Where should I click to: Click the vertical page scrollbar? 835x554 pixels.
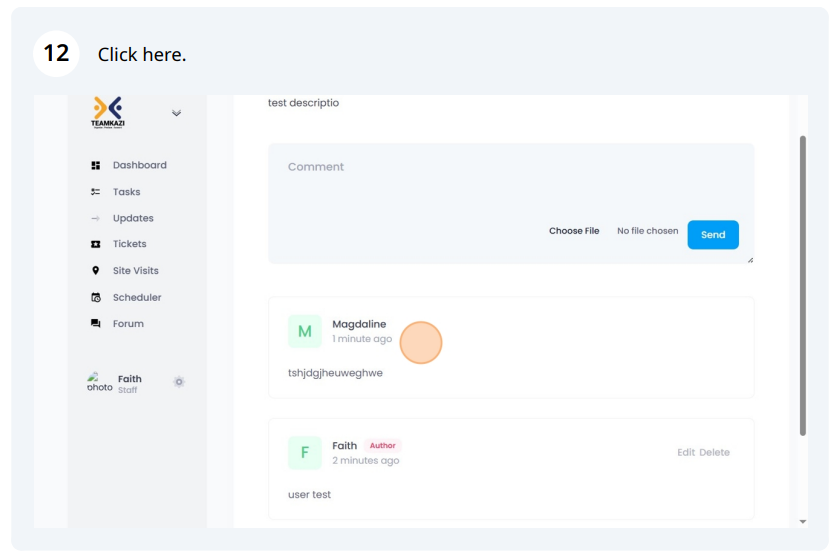click(802, 285)
